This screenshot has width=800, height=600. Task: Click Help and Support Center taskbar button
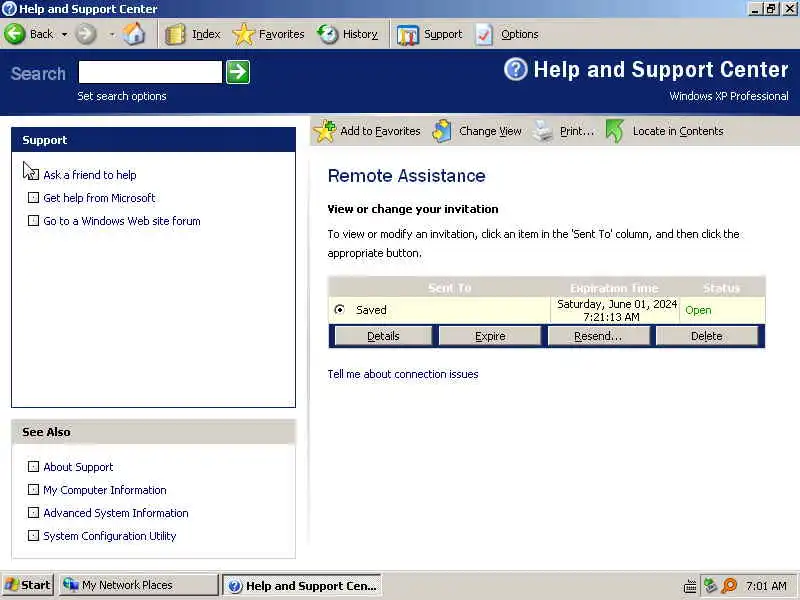pyautogui.click(x=302, y=586)
